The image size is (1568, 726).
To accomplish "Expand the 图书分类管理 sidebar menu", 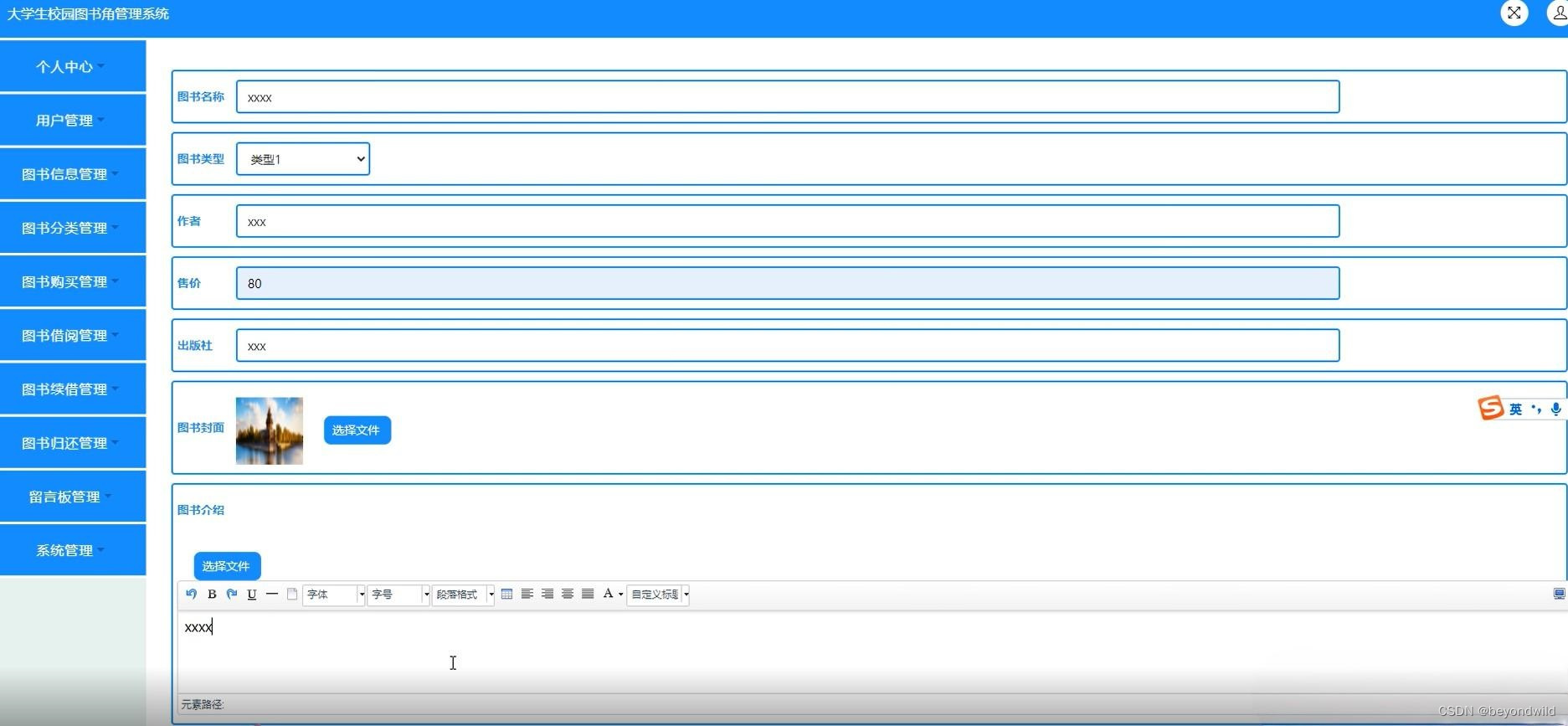I will click(73, 228).
